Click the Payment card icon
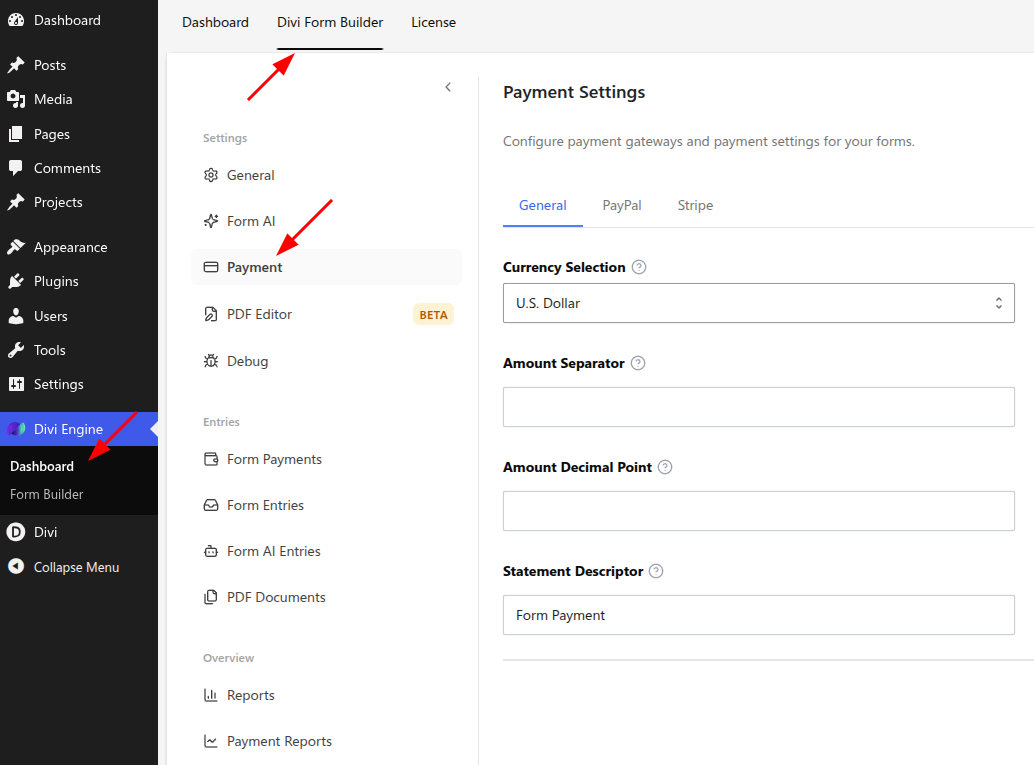This screenshot has width=1034, height=765. tap(211, 267)
